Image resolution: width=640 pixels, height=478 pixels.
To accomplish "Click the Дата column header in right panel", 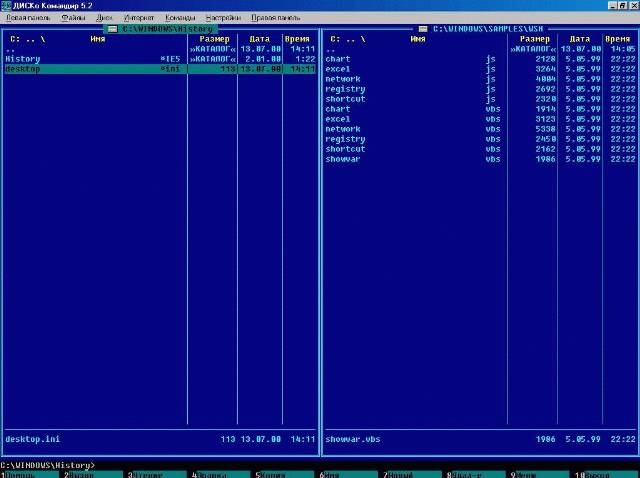I will coord(580,39).
